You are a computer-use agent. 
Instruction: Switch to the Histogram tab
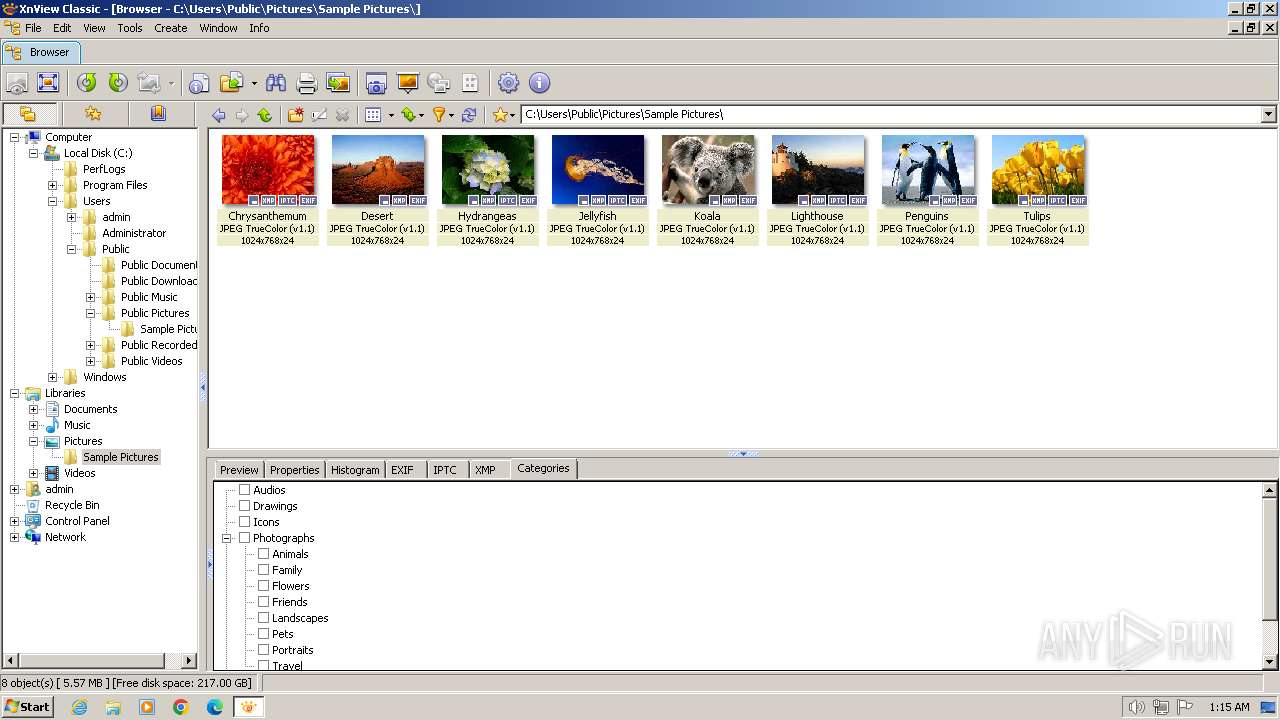[x=355, y=470]
